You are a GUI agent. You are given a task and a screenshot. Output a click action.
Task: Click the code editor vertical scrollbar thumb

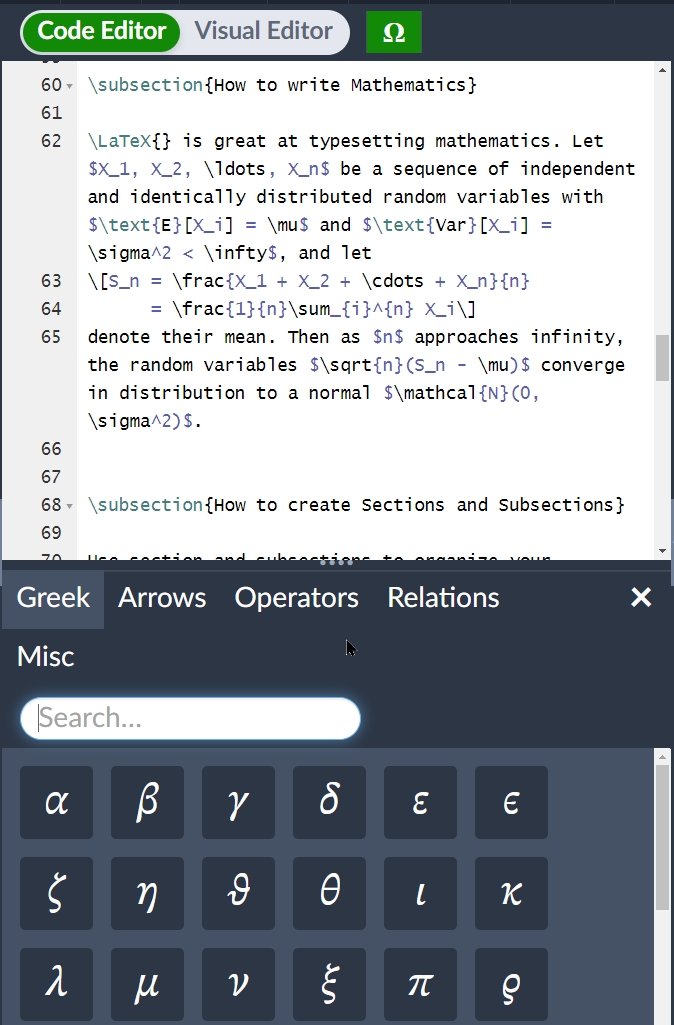click(x=662, y=358)
